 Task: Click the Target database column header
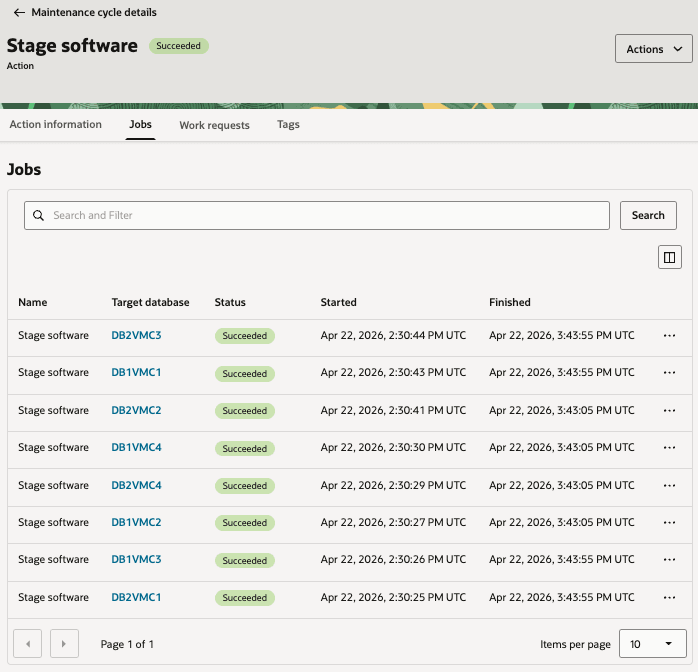pyautogui.click(x=150, y=302)
